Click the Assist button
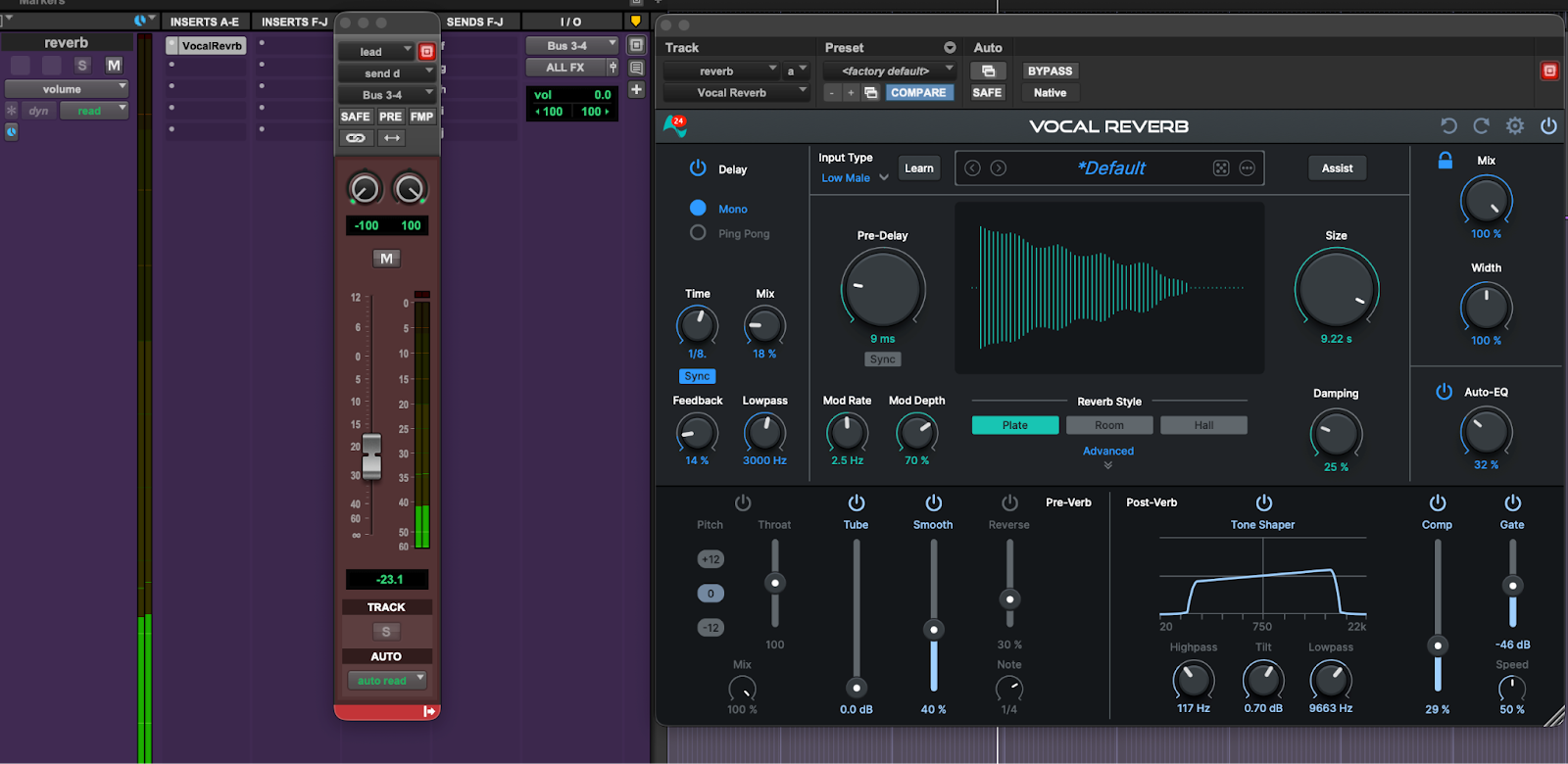The width and height of the screenshot is (1568, 764). click(x=1338, y=168)
